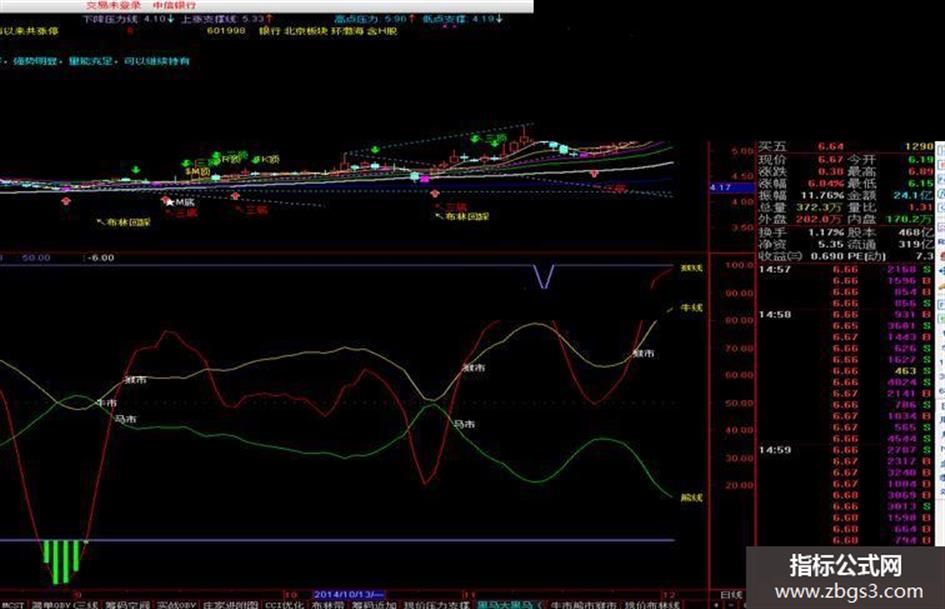Click the 流通 value 319亿
945x609 pixels.
917,244
